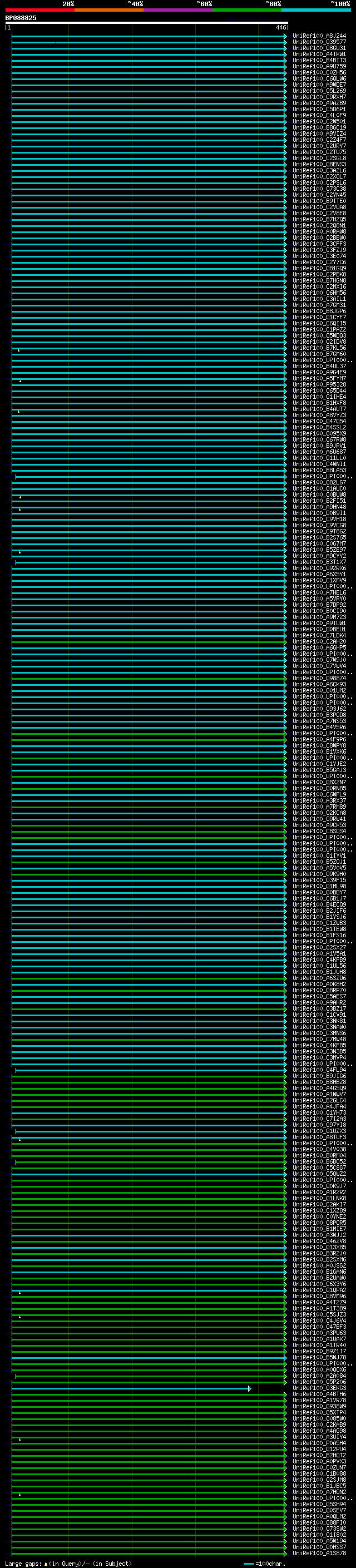Select the UniRef100_P95328 label

[319, 385]
